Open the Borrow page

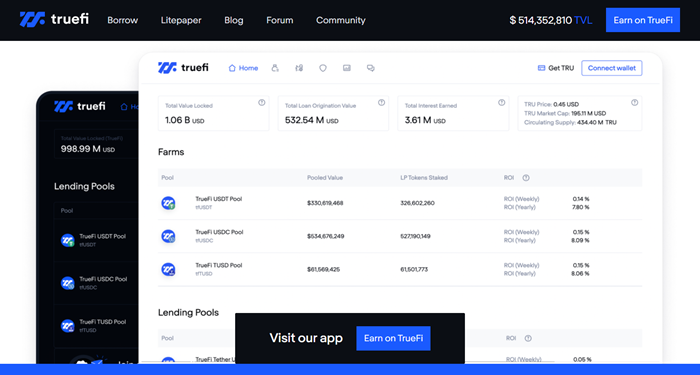tap(122, 20)
